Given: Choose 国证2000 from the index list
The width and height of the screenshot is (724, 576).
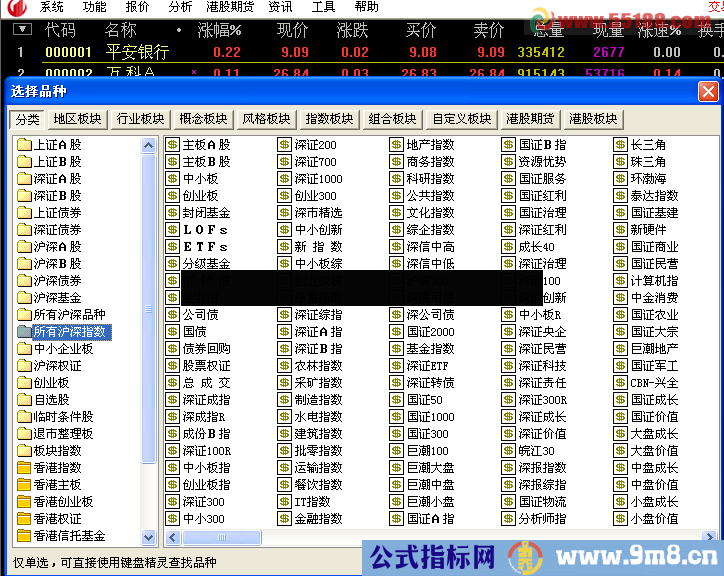Looking at the screenshot, I should coord(430,332).
